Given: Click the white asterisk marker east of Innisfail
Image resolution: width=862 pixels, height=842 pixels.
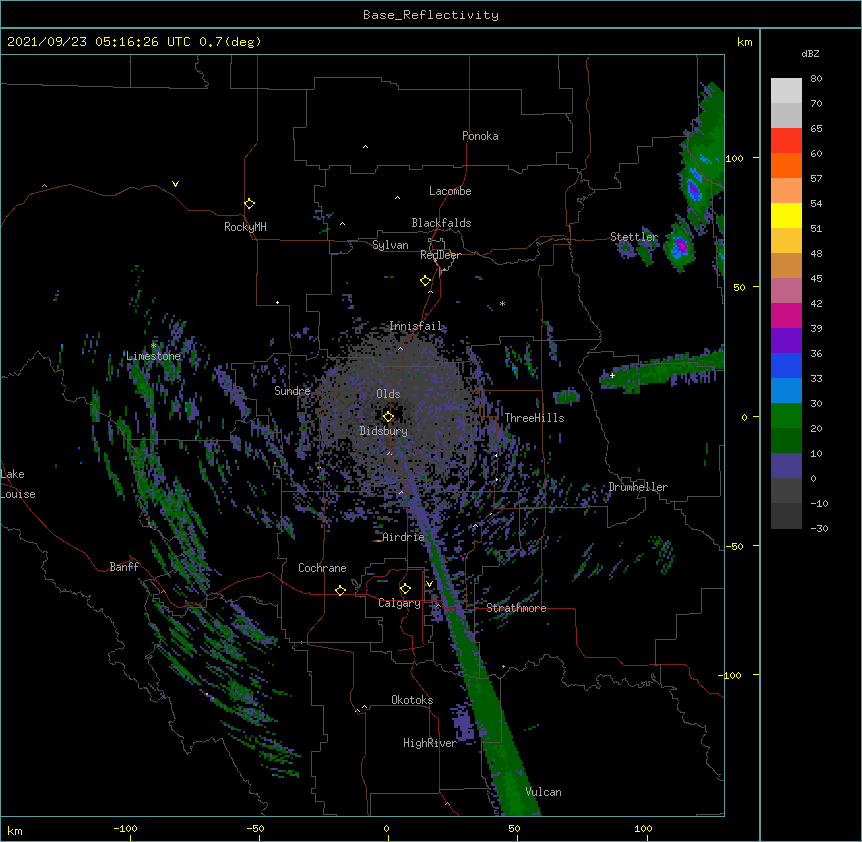Looking at the screenshot, I should (x=502, y=303).
